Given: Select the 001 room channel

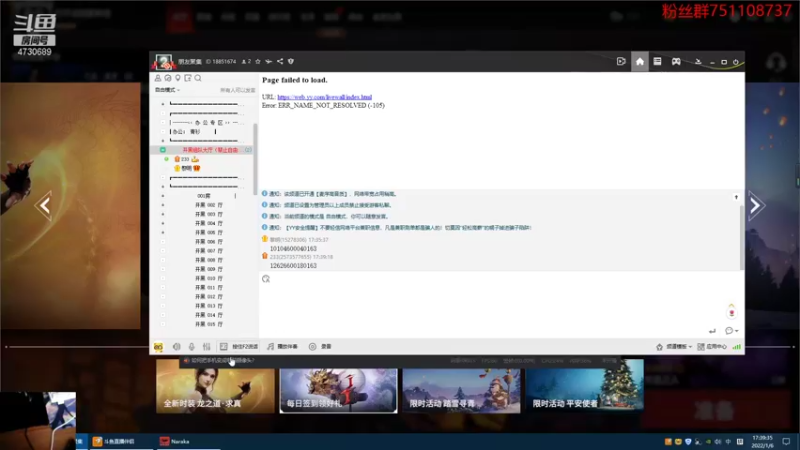Looking at the screenshot, I should pyautogui.click(x=204, y=196).
